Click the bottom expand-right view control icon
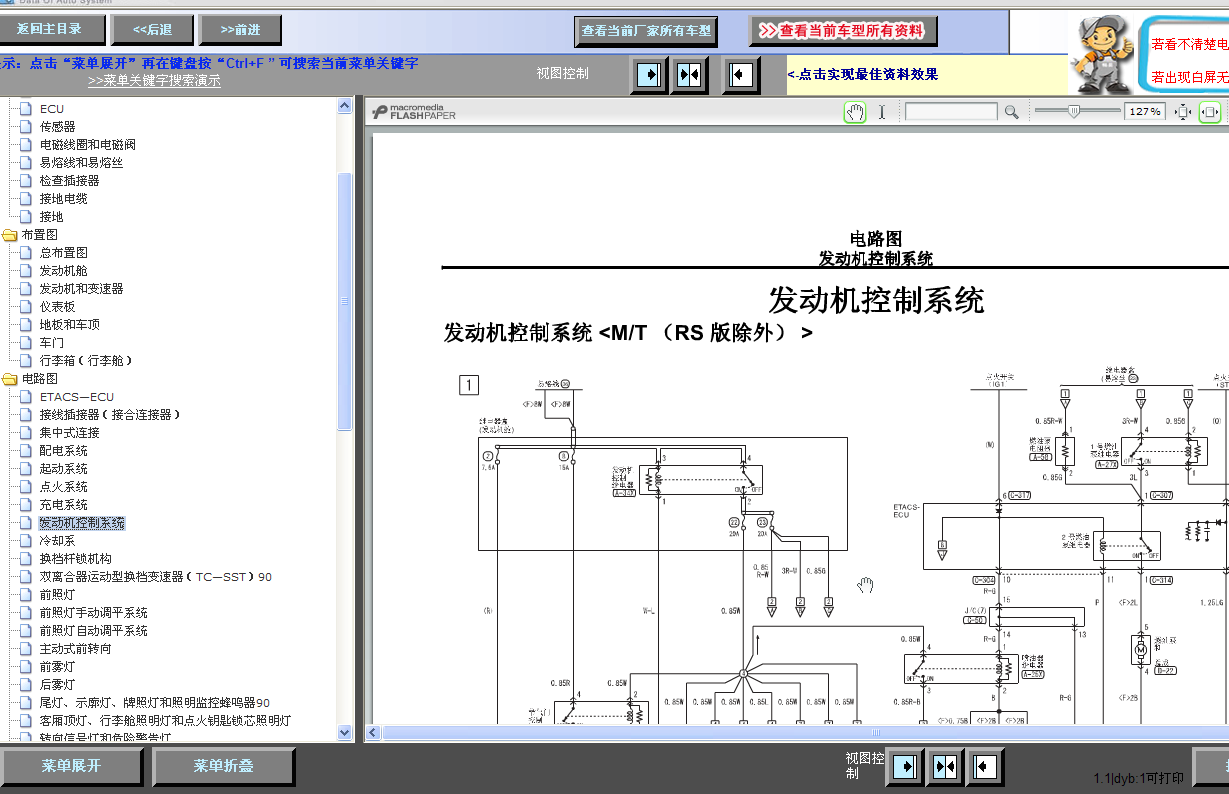Image resolution: width=1229 pixels, height=794 pixels. (906, 766)
